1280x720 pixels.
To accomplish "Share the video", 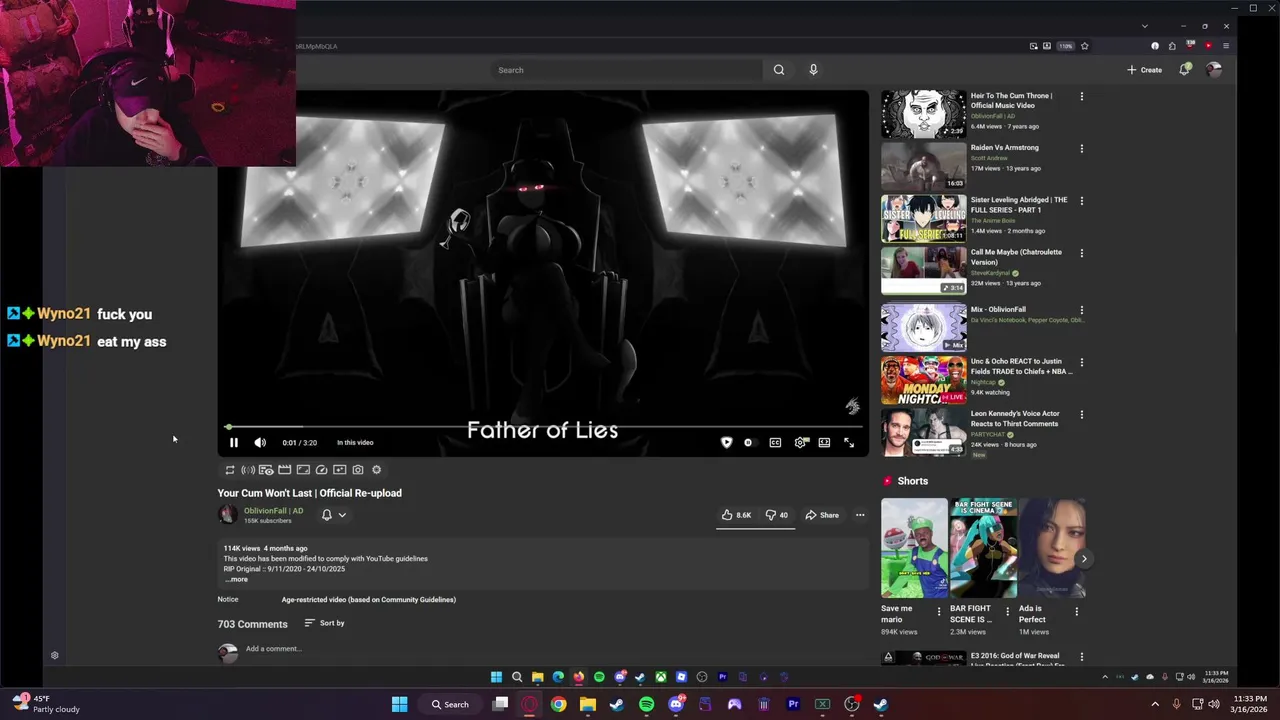I will pos(822,515).
